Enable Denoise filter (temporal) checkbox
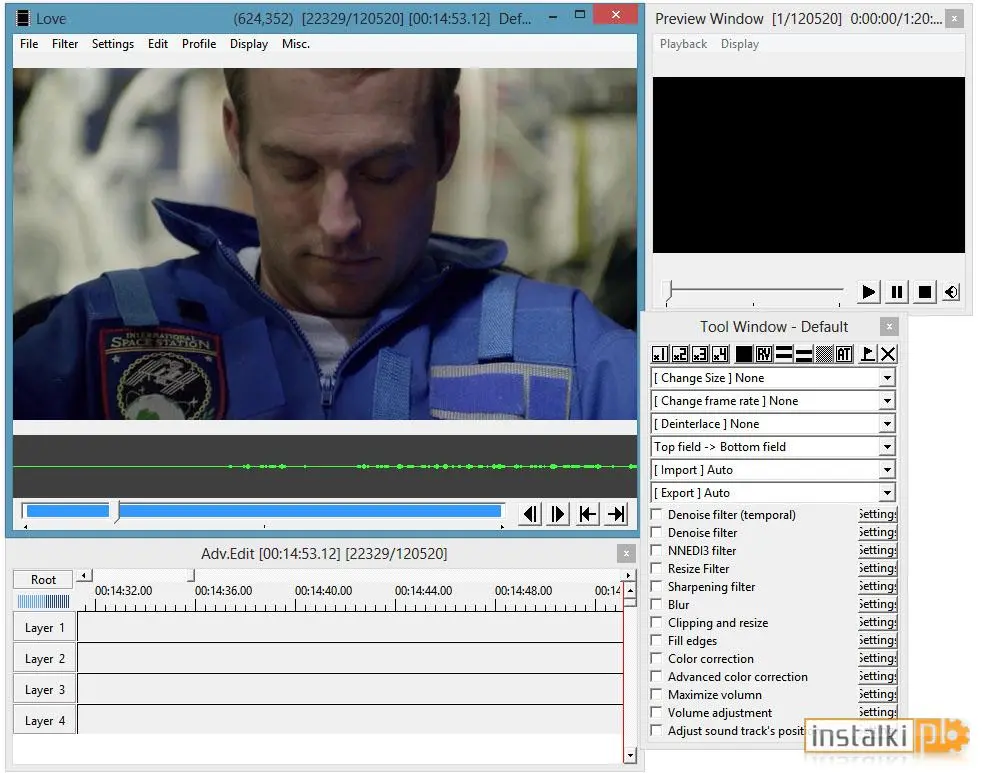The width and height of the screenshot is (982, 773). point(656,515)
